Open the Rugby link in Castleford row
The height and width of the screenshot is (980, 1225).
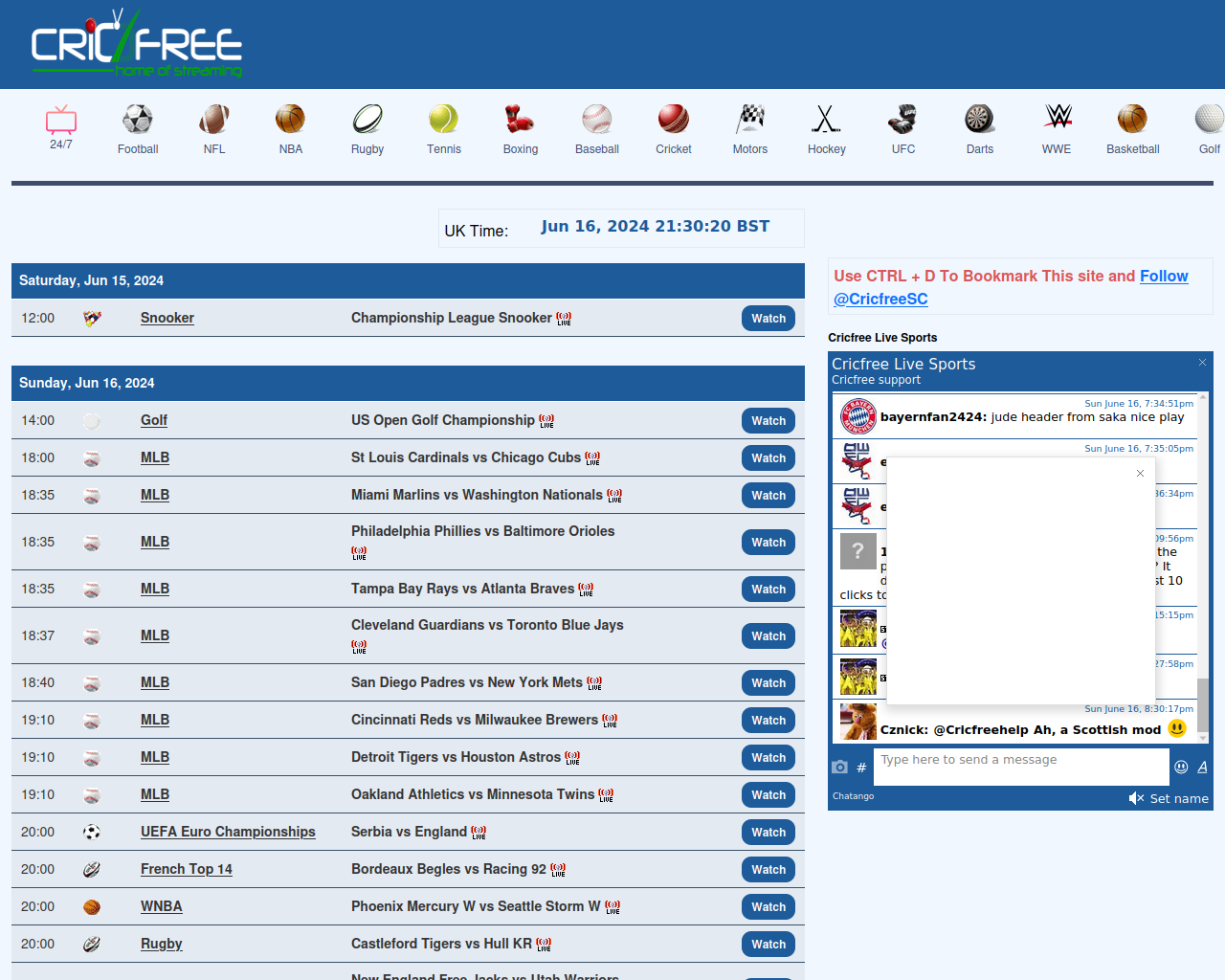coord(161,944)
